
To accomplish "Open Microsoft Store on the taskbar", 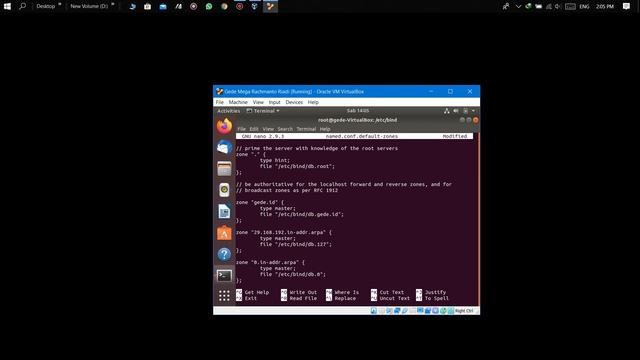I will click(147, 6).
